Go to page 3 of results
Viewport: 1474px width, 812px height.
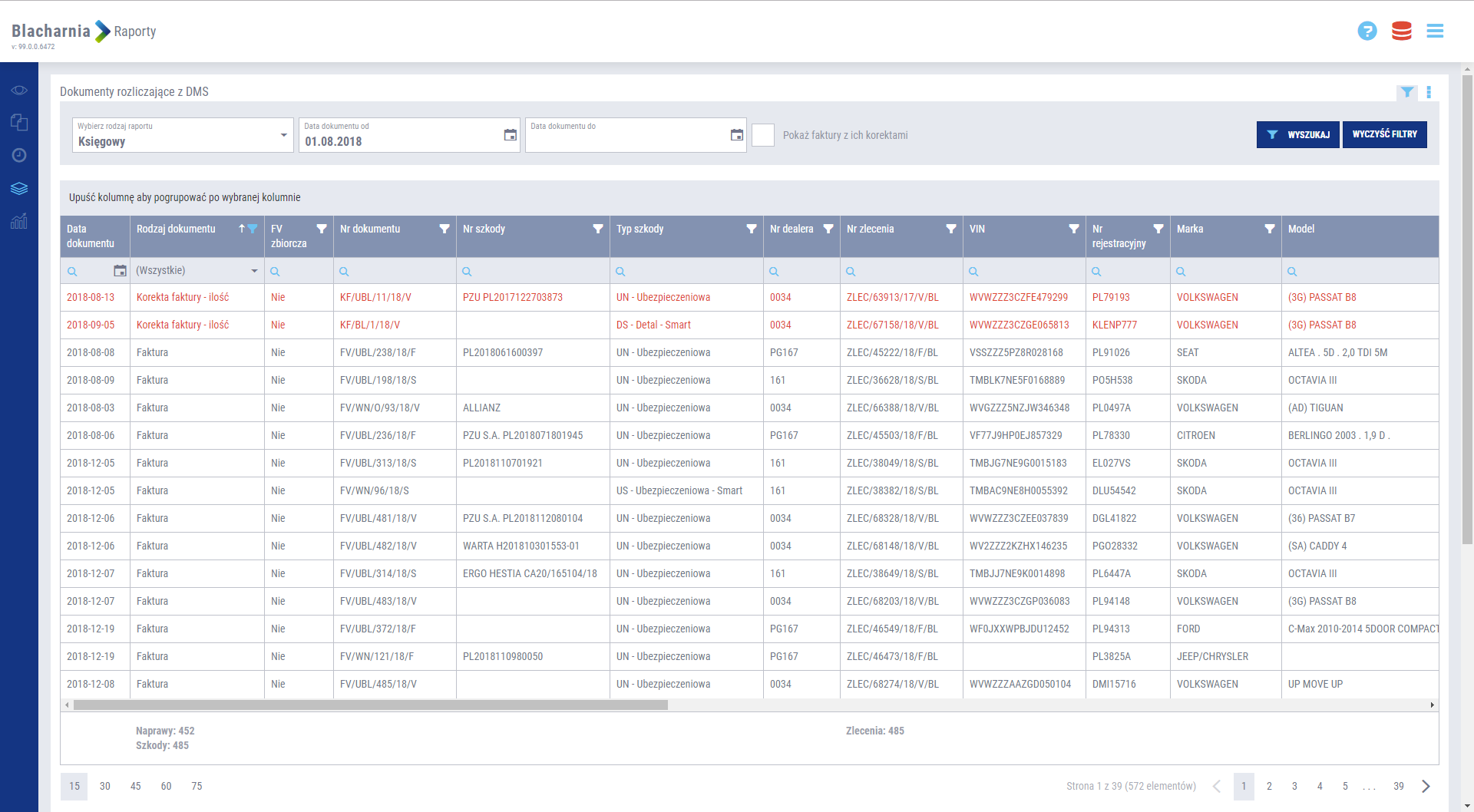[1294, 786]
